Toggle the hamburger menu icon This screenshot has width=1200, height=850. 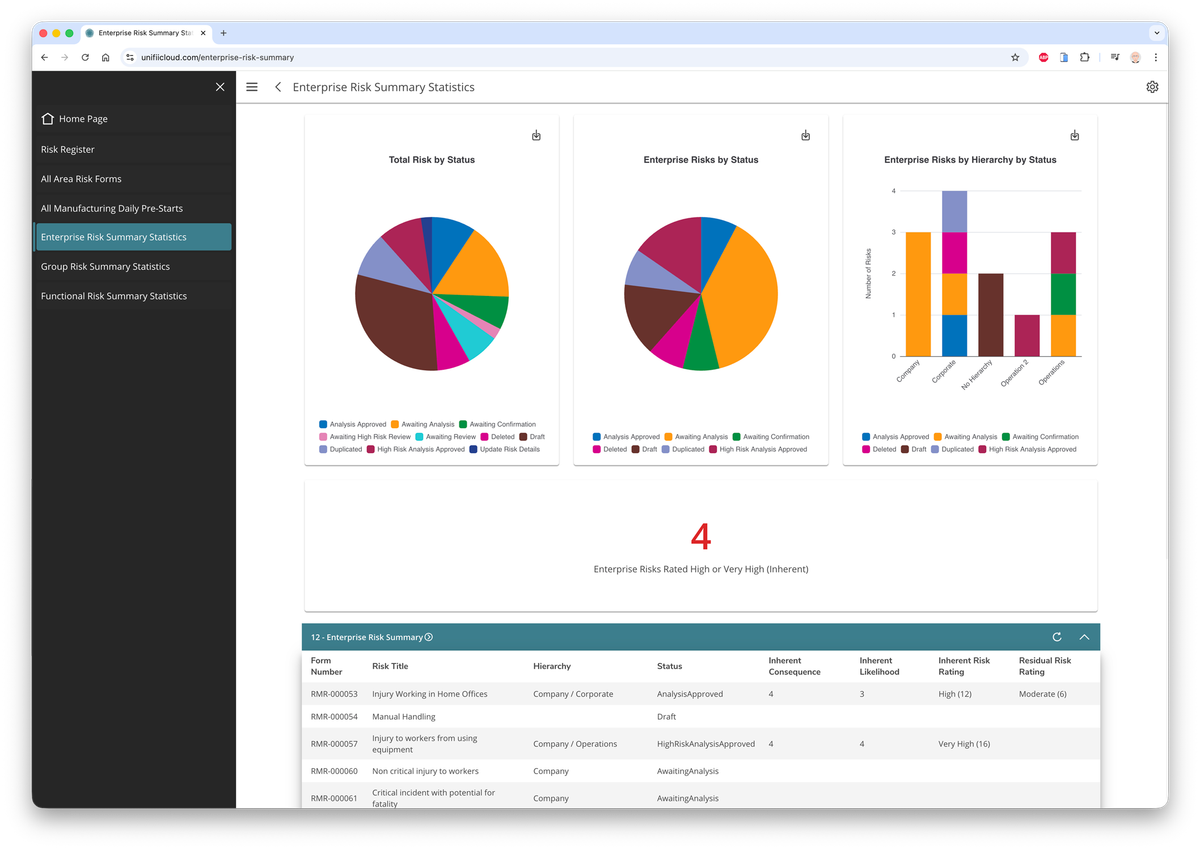pos(252,87)
